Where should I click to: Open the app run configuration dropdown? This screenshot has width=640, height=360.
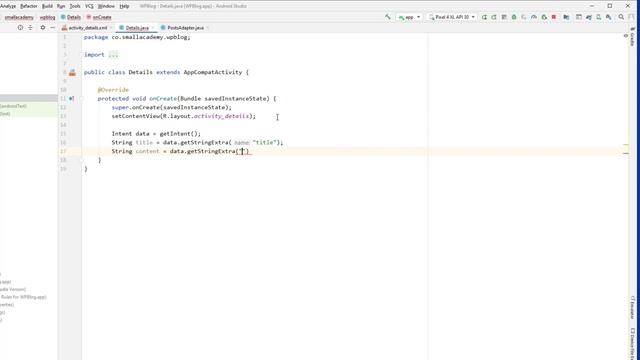point(409,17)
